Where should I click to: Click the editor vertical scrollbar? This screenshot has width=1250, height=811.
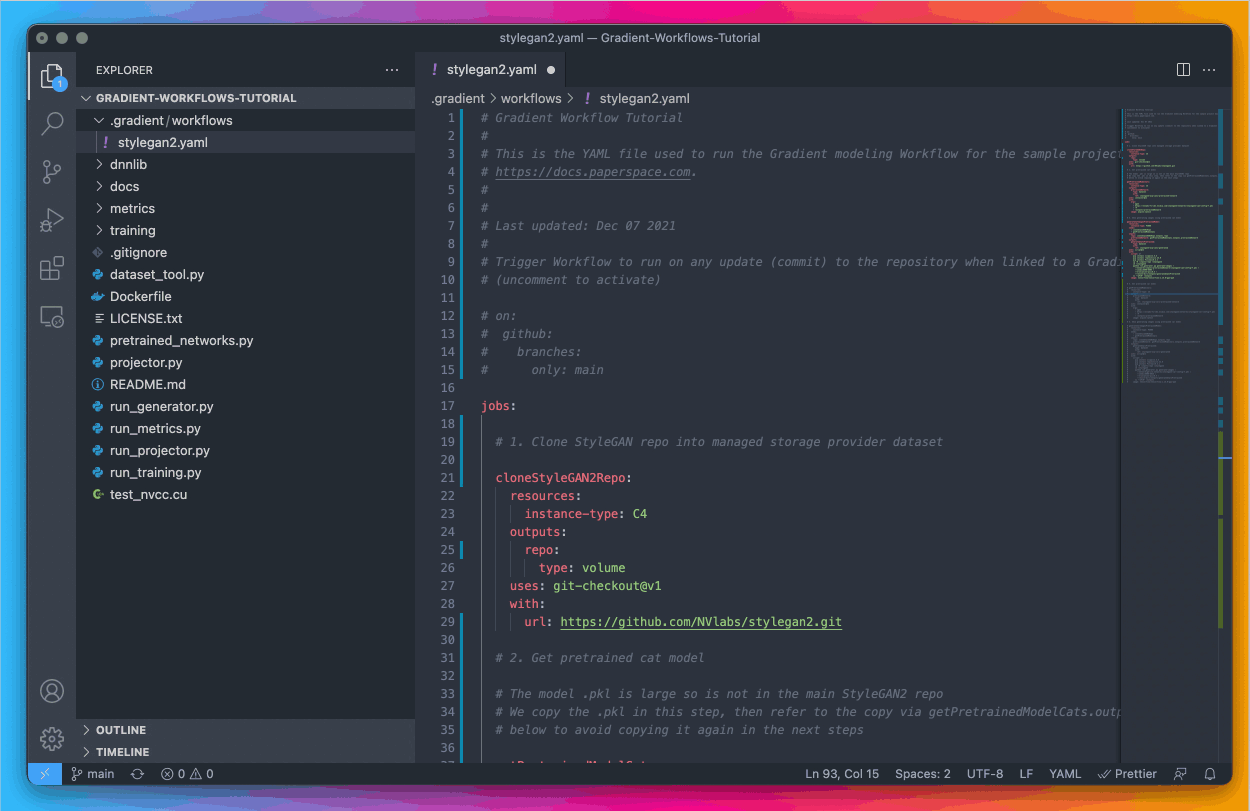coord(1225,435)
